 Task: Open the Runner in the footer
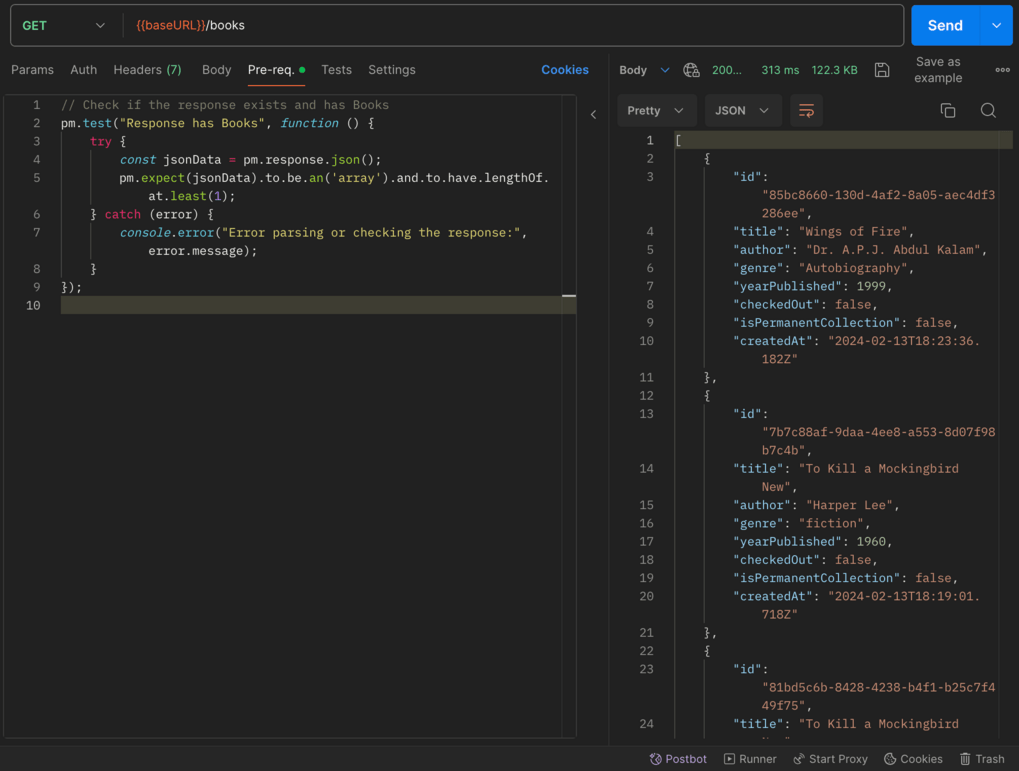750,759
